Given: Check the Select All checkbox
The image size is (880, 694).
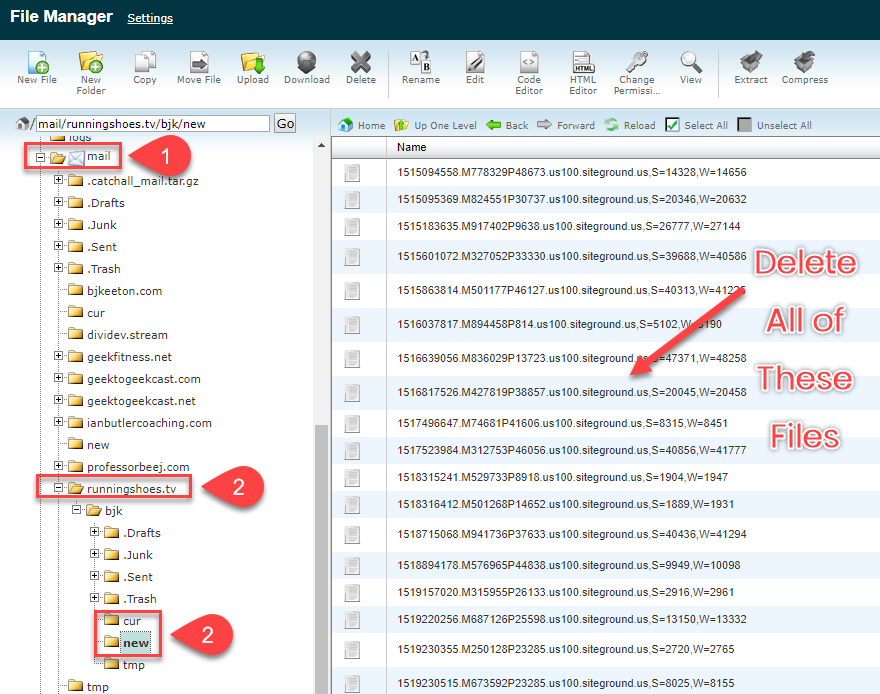Looking at the screenshot, I should pos(673,125).
